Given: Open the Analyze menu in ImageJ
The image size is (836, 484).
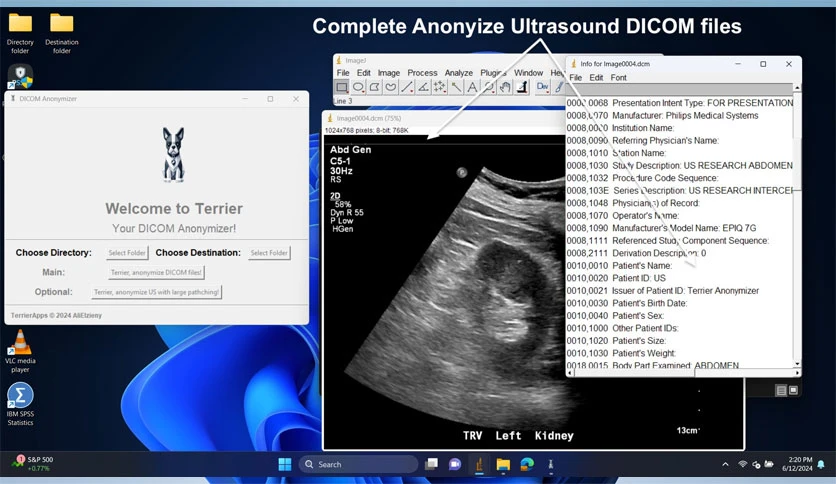Looking at the screenshot, I should point(459,72).
